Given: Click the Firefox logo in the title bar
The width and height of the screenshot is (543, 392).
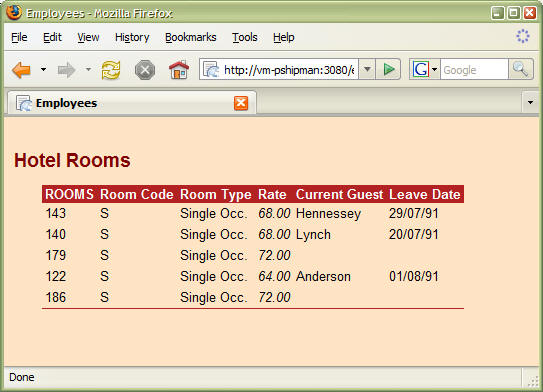Looking at the screenshot, I should (14, 13).
